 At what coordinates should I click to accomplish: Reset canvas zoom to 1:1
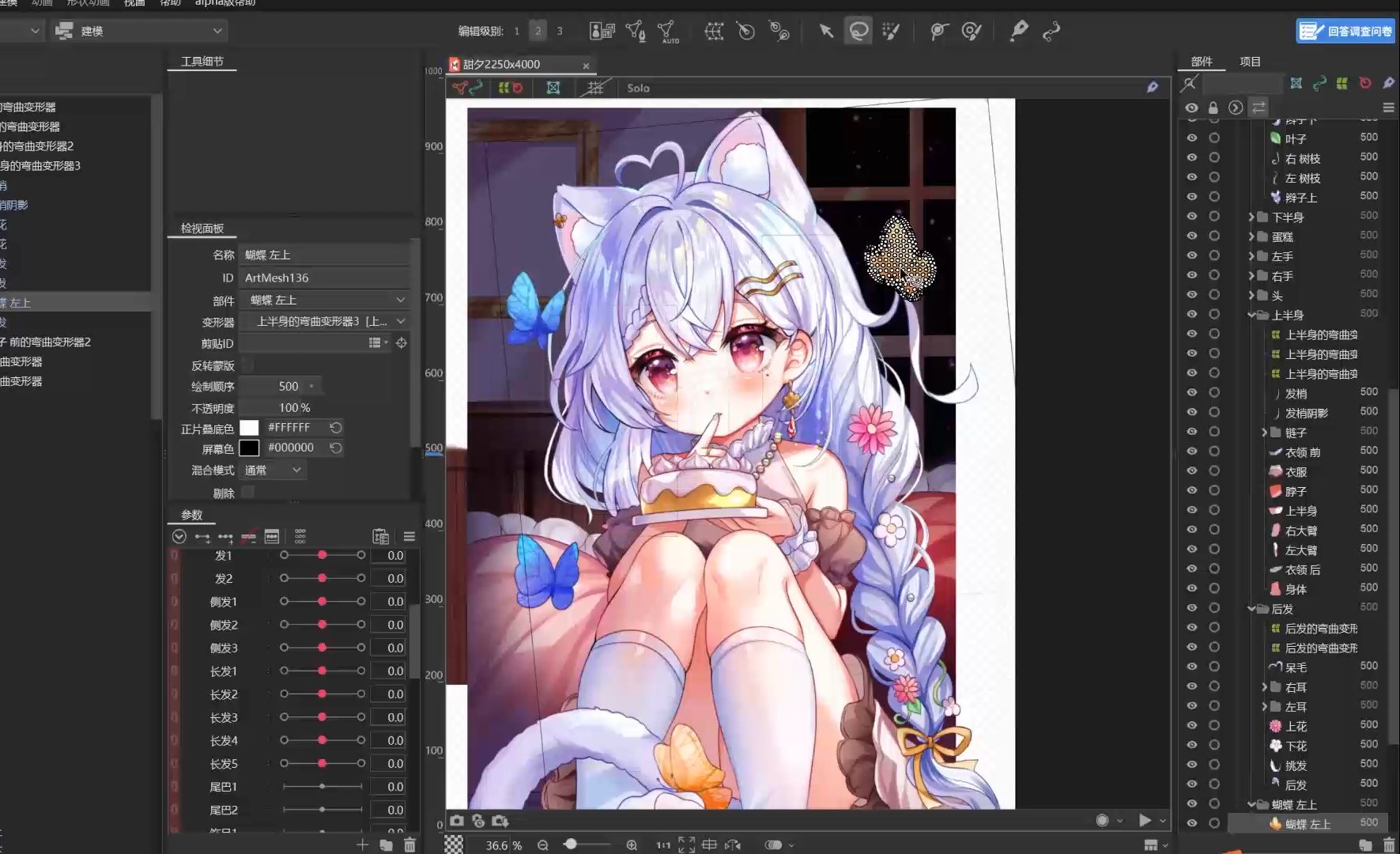[663, 845]
